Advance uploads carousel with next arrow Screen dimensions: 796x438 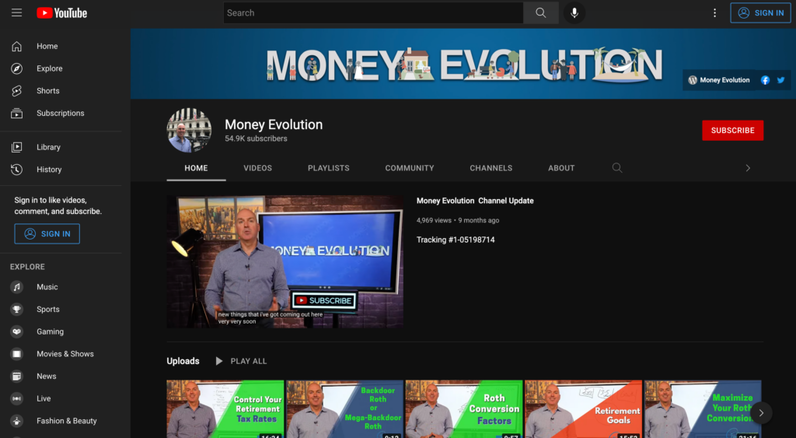[x=761, y=413]
